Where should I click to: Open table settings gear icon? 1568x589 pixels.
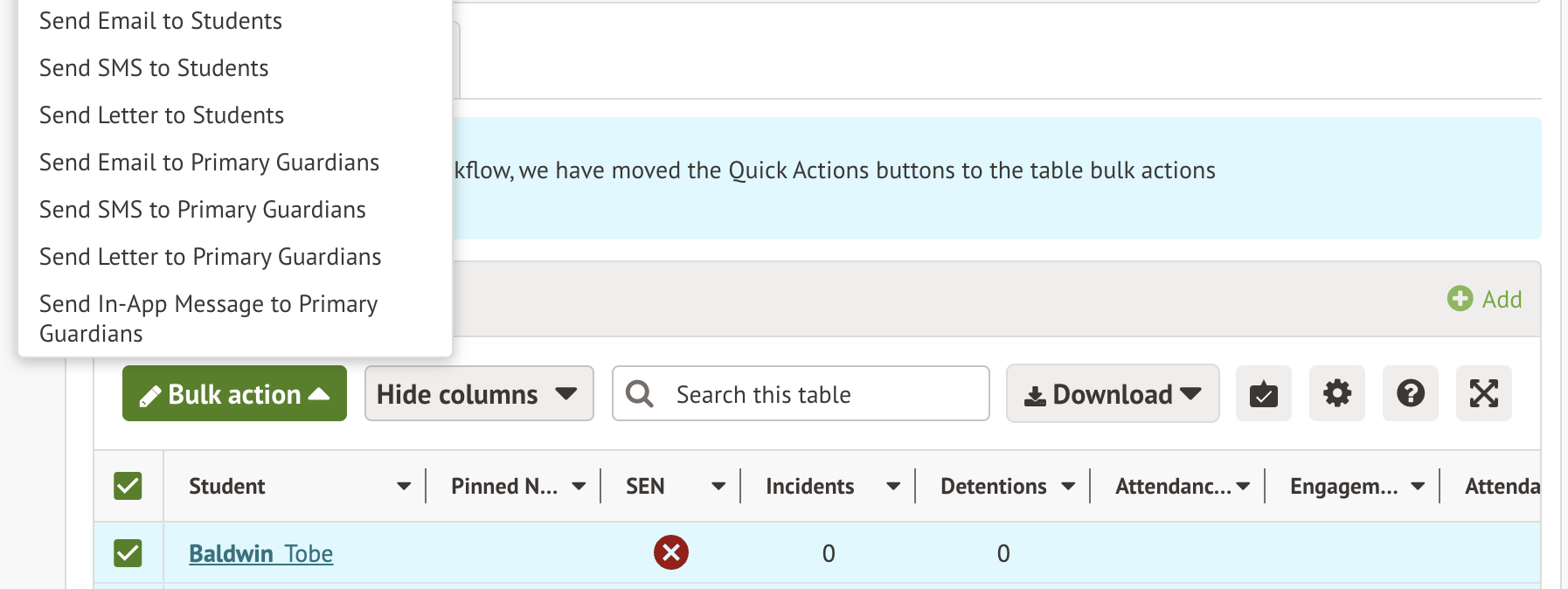(1336, 394)
